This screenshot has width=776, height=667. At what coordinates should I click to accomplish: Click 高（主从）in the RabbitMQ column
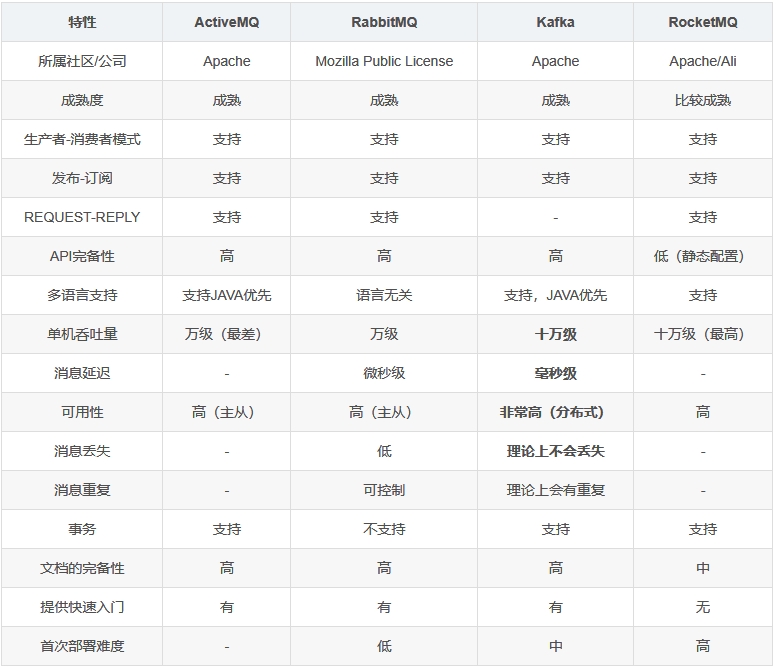coord(381,412)
